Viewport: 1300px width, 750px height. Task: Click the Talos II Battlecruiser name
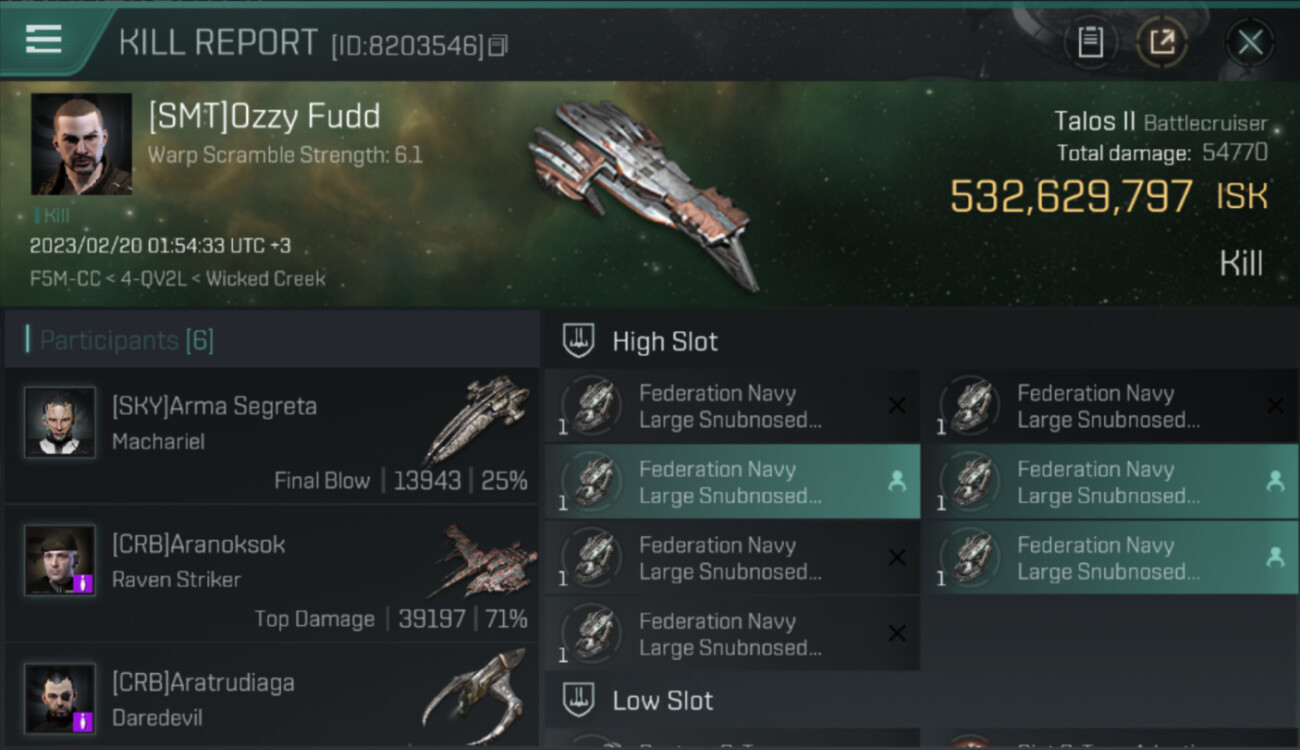[x=1160, y=123]
